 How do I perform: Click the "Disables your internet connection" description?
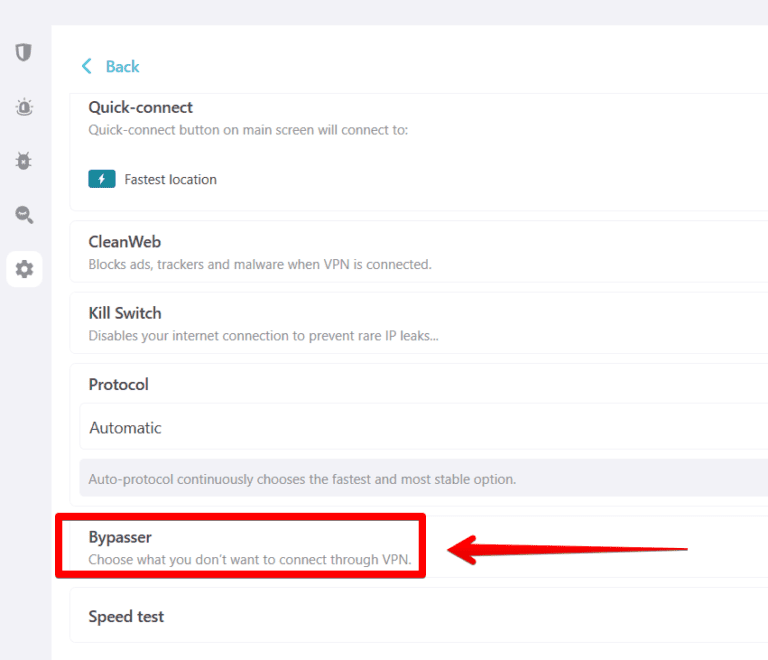[263, 336]
